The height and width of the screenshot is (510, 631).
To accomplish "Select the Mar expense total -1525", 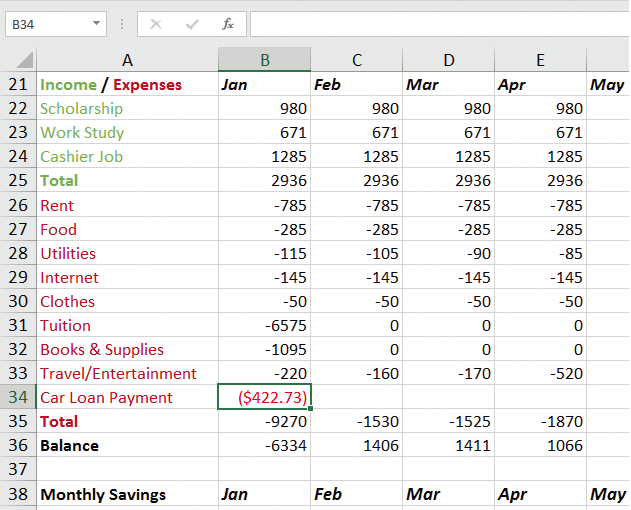I will point(448,421).
